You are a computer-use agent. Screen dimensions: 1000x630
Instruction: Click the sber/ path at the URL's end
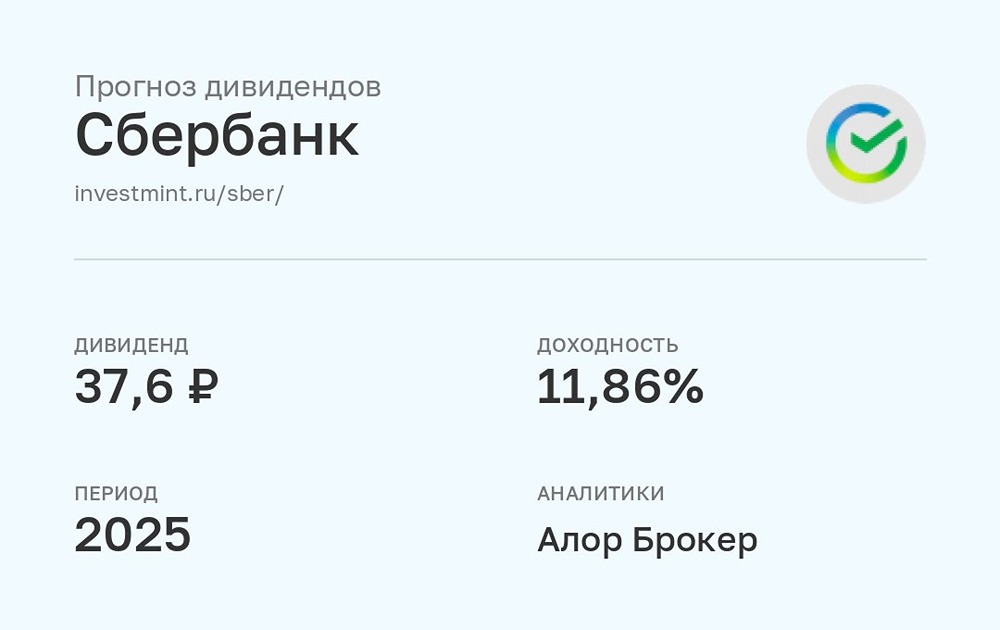pos(260,193)
